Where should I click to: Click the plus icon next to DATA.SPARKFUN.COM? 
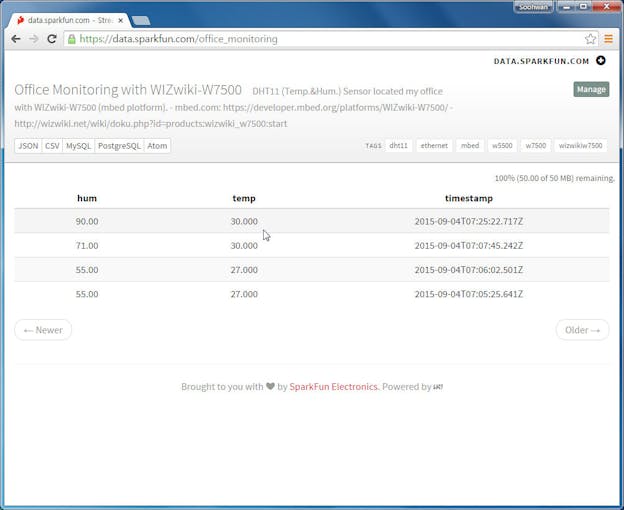click(x=601, y=60)
